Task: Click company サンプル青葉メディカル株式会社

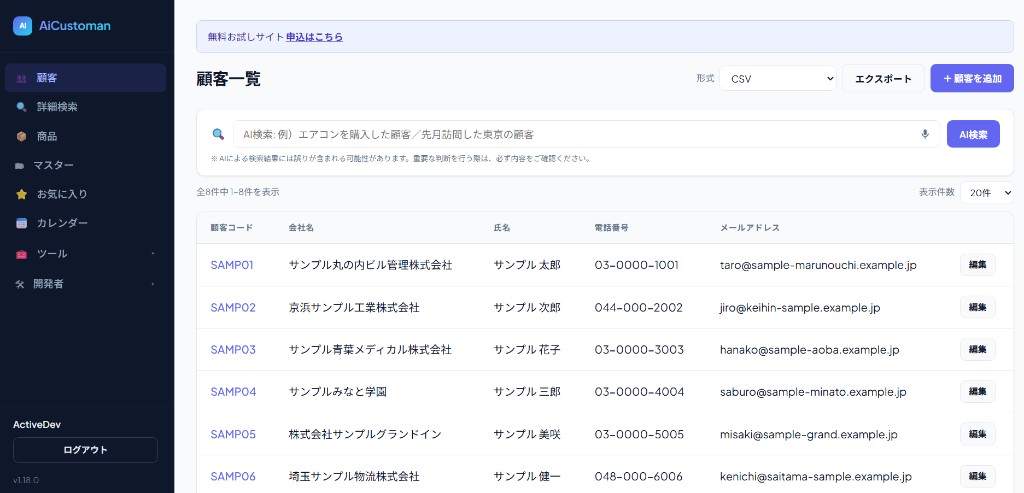Action: 370,350
